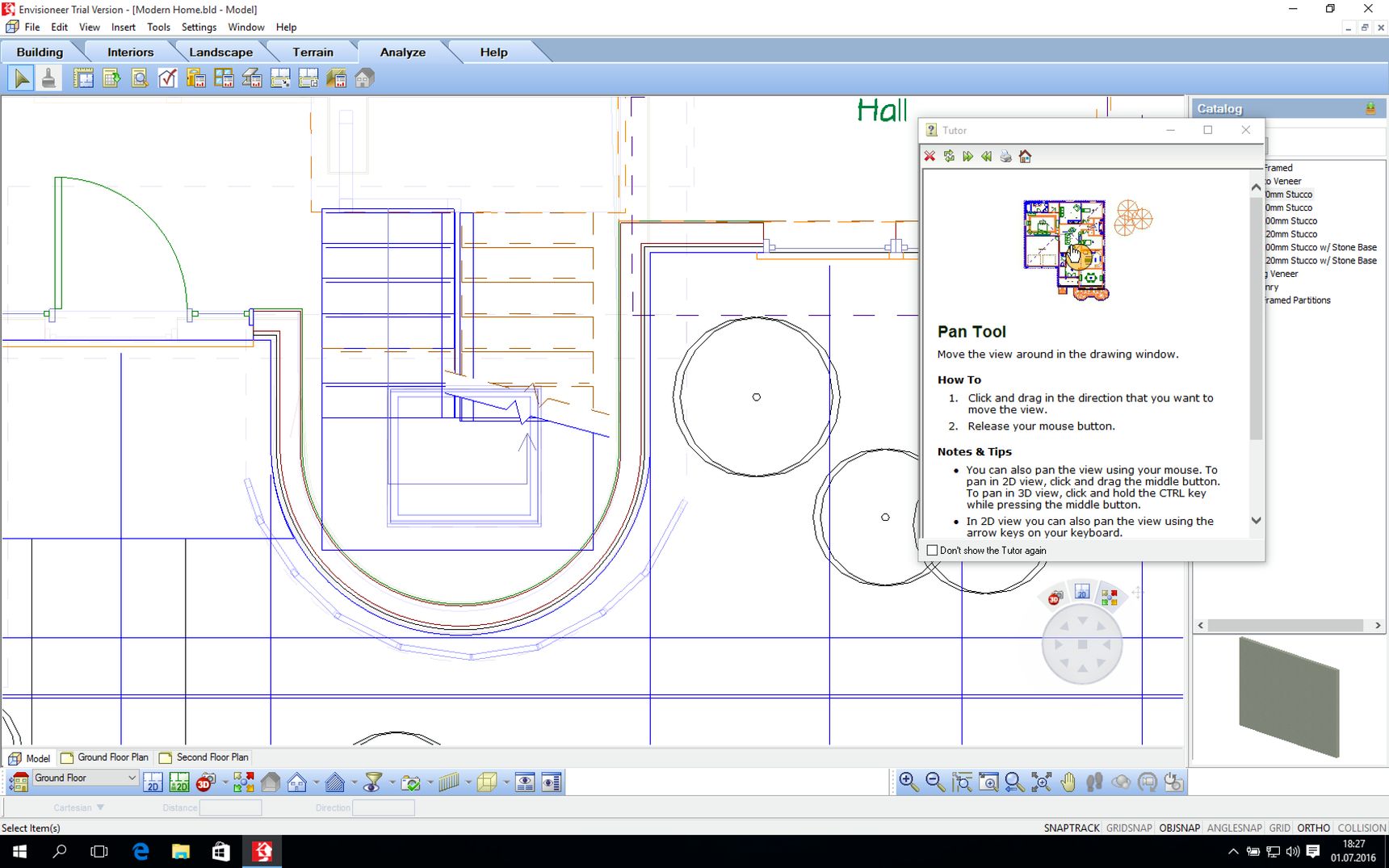Open the wall framing schedule icon
Viewport: 1389px width, 868px height.
[x=337, y=78]
